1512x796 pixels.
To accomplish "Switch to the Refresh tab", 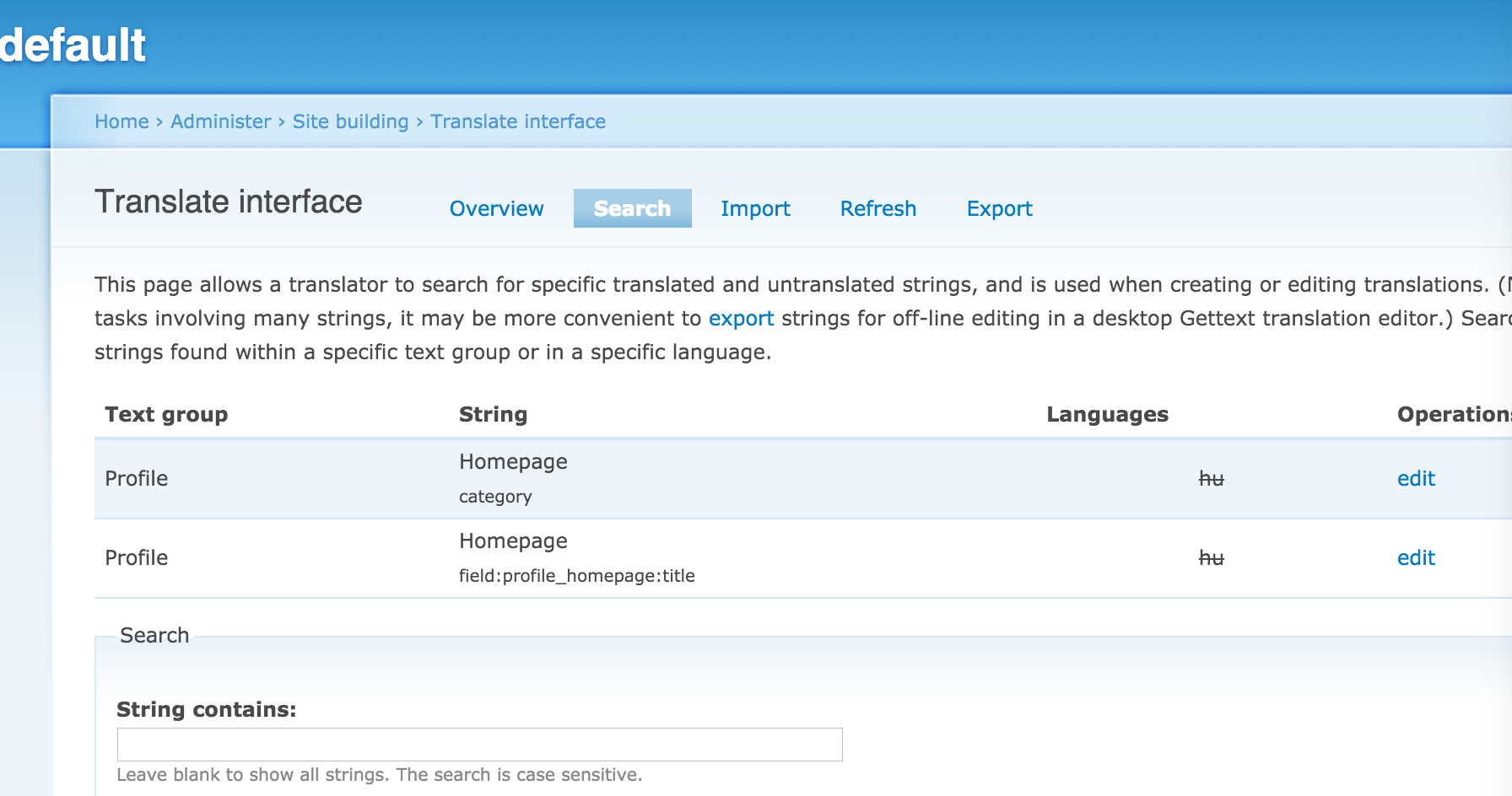I will click(x=877, y=208).
